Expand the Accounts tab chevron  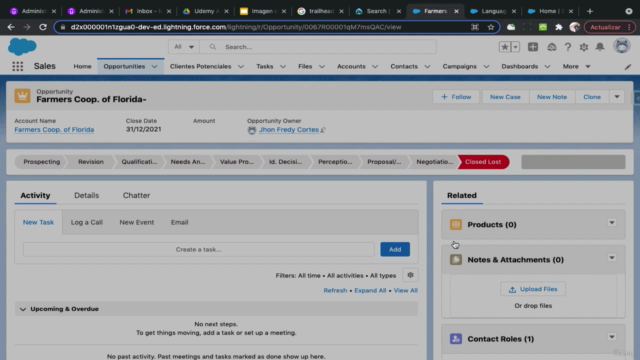(375, 67)
